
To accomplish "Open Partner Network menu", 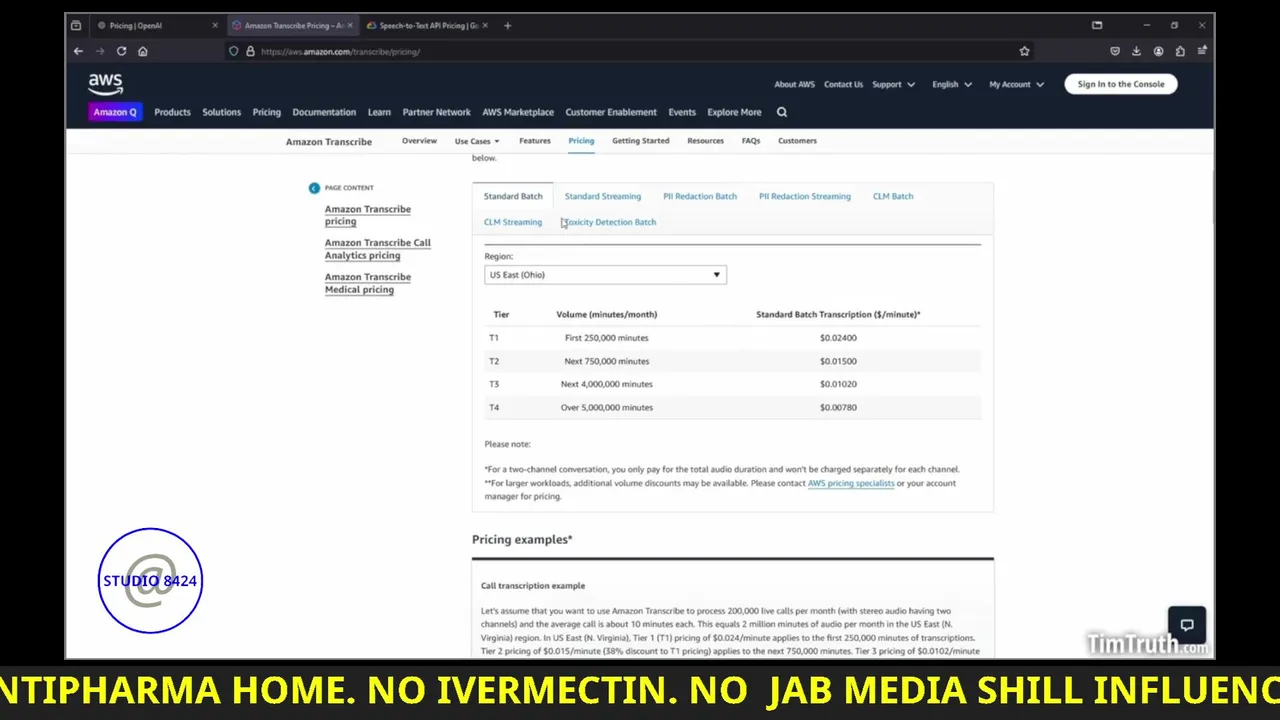I will tap(437, 112).
